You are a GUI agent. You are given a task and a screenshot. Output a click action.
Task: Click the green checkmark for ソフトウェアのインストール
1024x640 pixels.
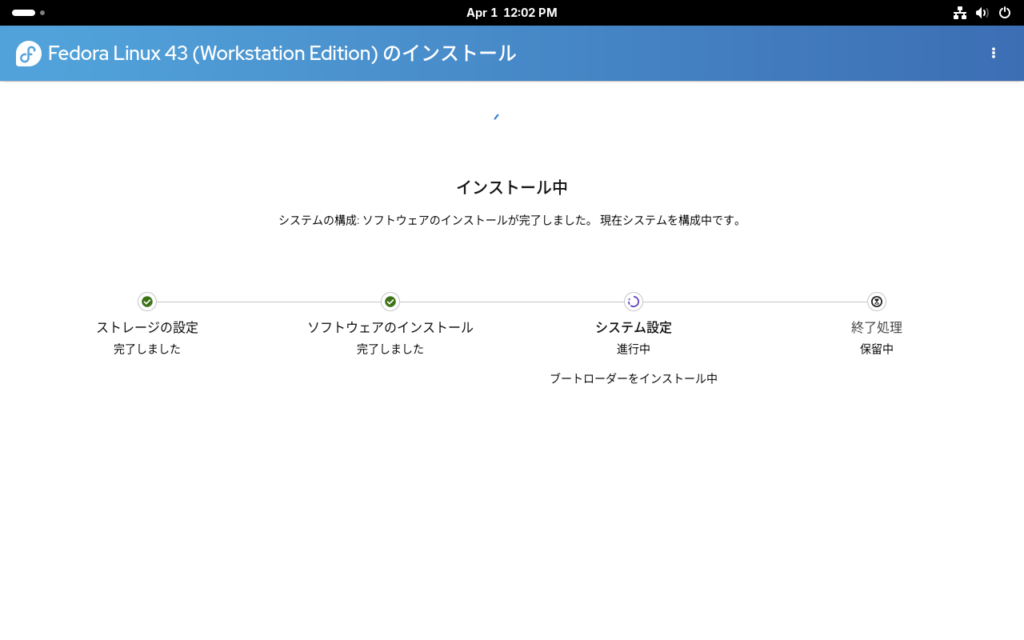[x=390, y=301]
